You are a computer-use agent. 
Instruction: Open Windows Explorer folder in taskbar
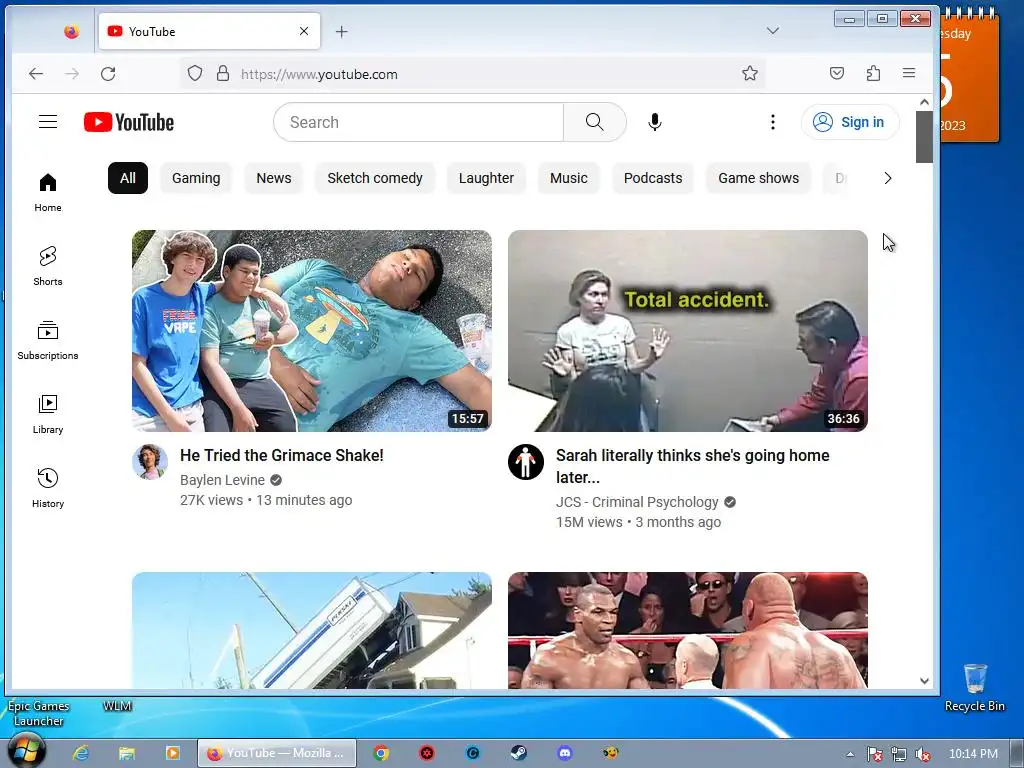[127, 753]
